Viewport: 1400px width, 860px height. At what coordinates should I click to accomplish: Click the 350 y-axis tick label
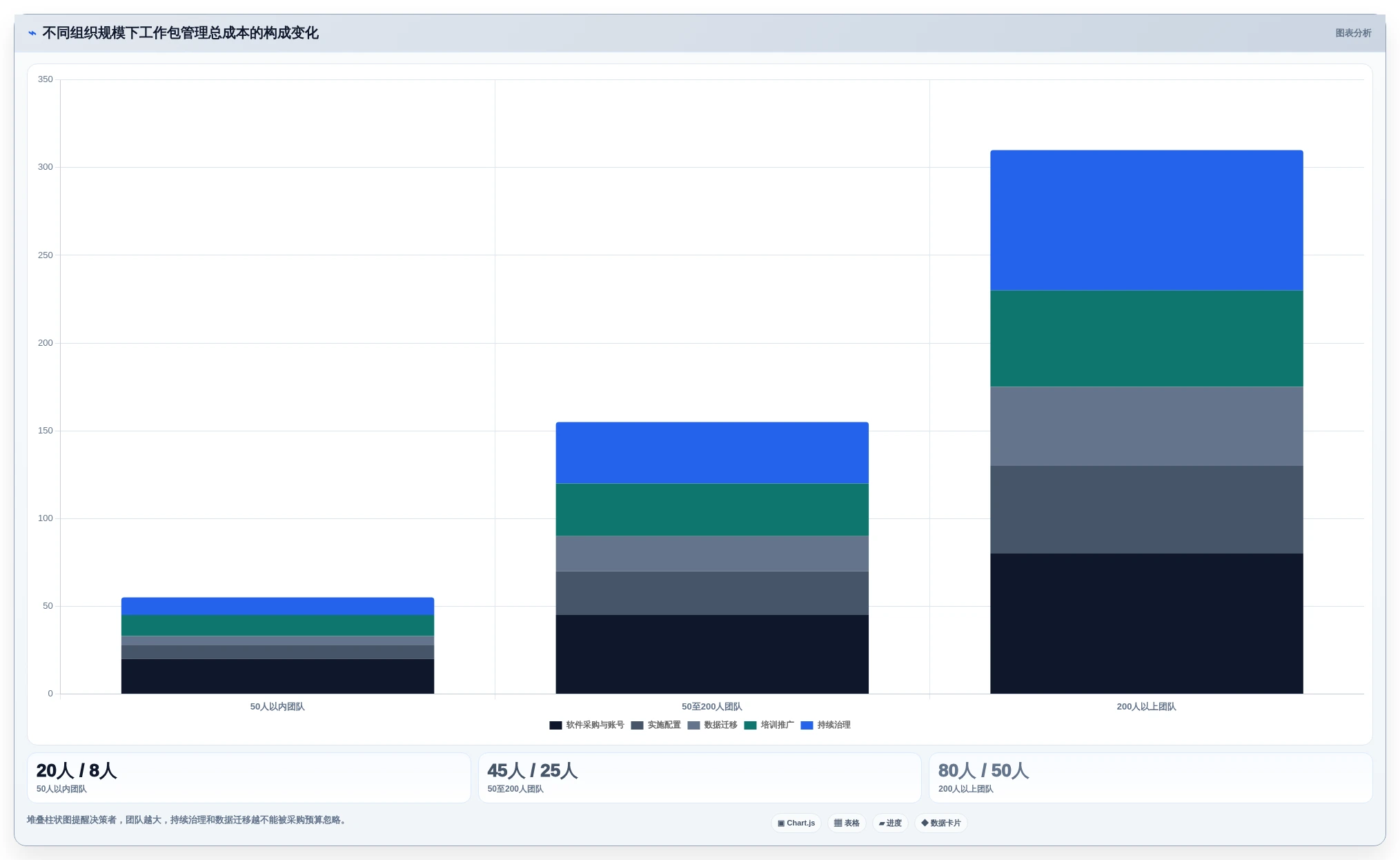[x=46, y=79]
